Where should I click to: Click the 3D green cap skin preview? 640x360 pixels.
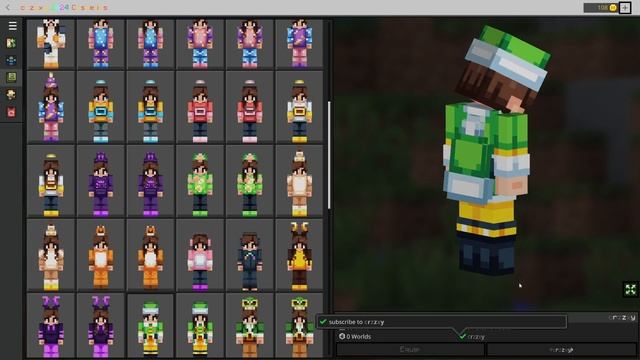tap(496, 151)
